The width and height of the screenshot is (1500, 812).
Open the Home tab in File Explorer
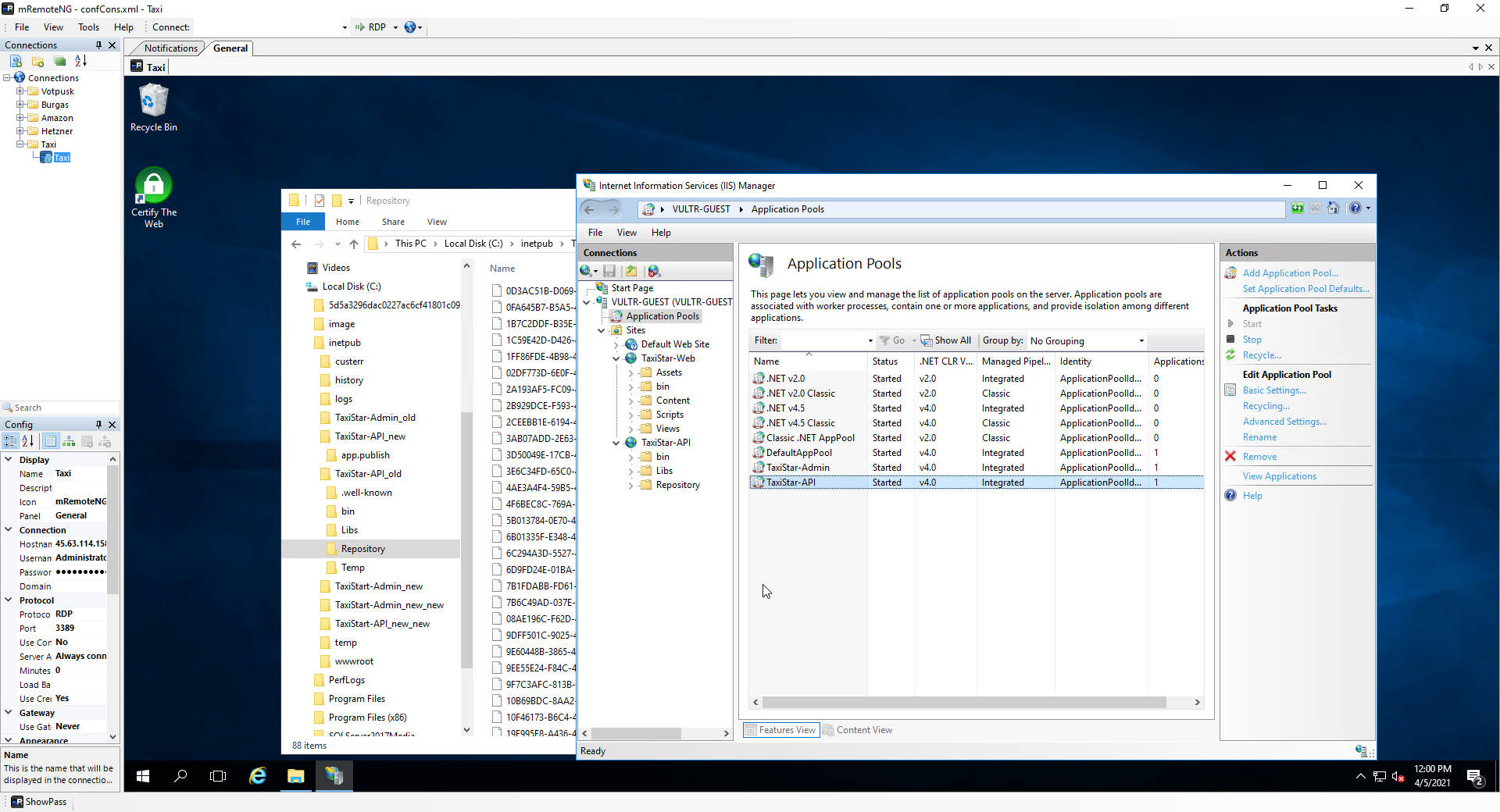(x=348, y=222)
